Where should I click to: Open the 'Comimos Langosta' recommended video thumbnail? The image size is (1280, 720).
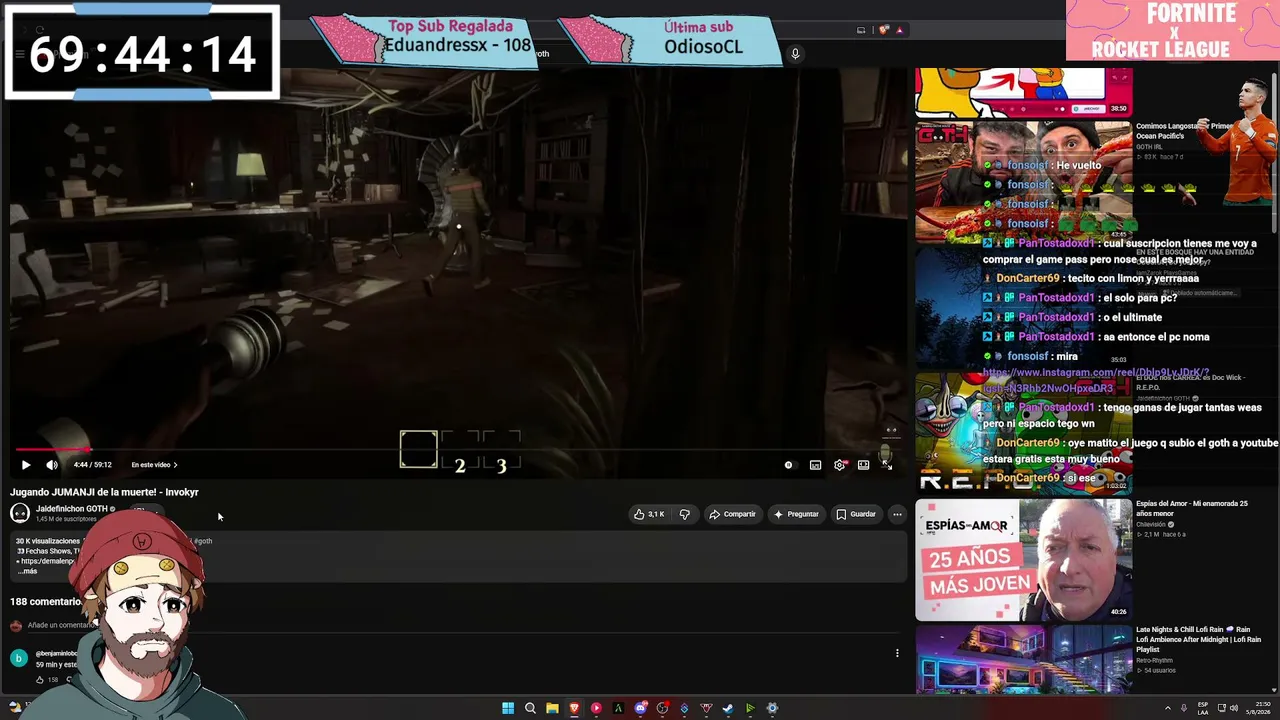coord(1023,181)
